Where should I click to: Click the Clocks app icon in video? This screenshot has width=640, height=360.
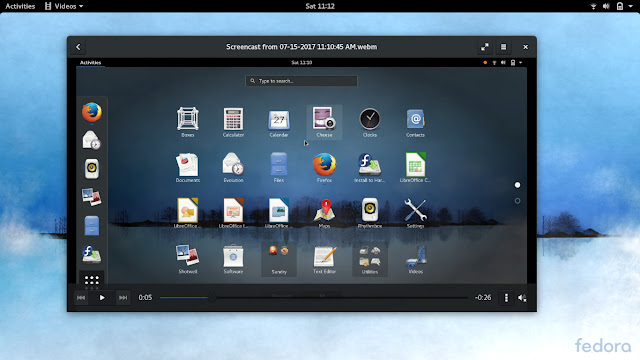point(370,122)
